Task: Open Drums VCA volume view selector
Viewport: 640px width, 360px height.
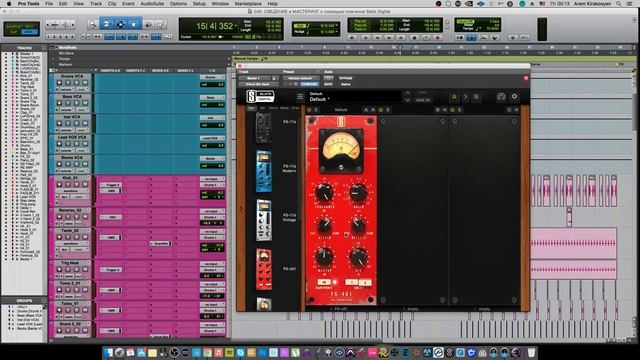Action: [x=67, y=89]
